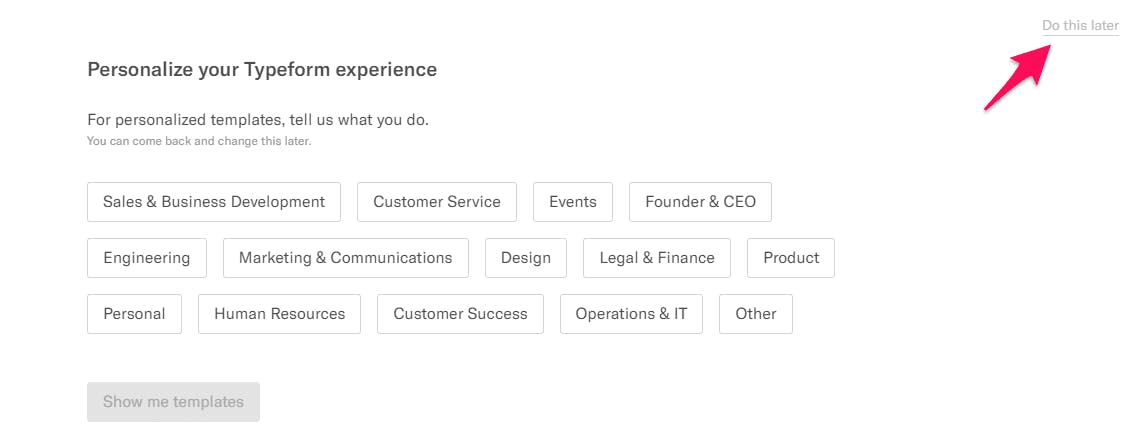This screenshot has width=1139, height=435.
Task: Select Engineering as your role
Action: click(147, 258)
